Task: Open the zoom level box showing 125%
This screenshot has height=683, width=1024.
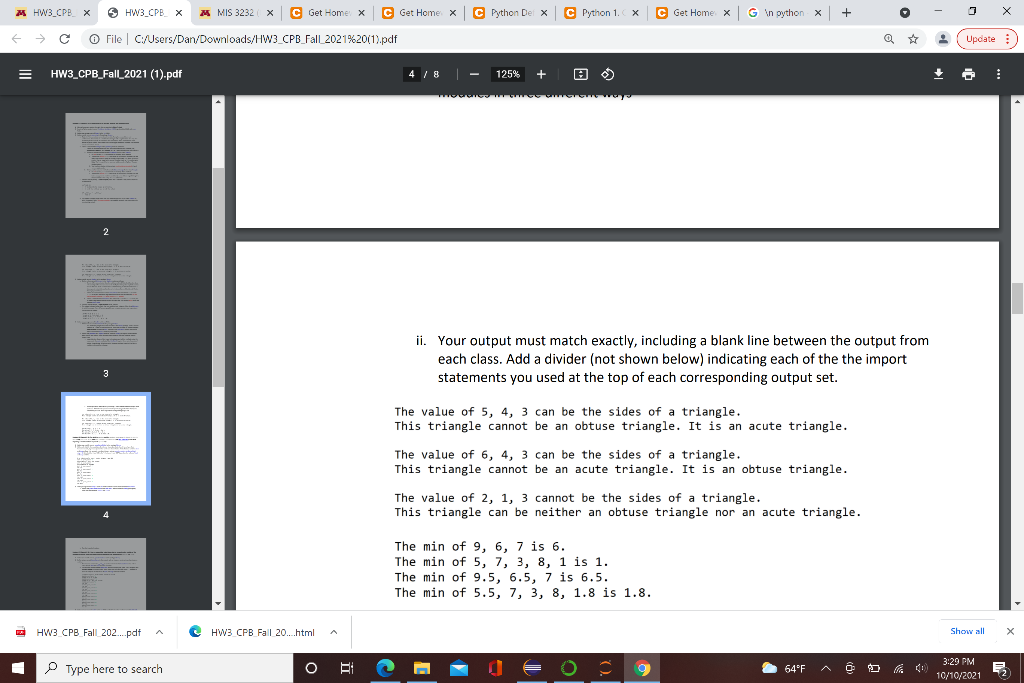Action: click(507, 73)
